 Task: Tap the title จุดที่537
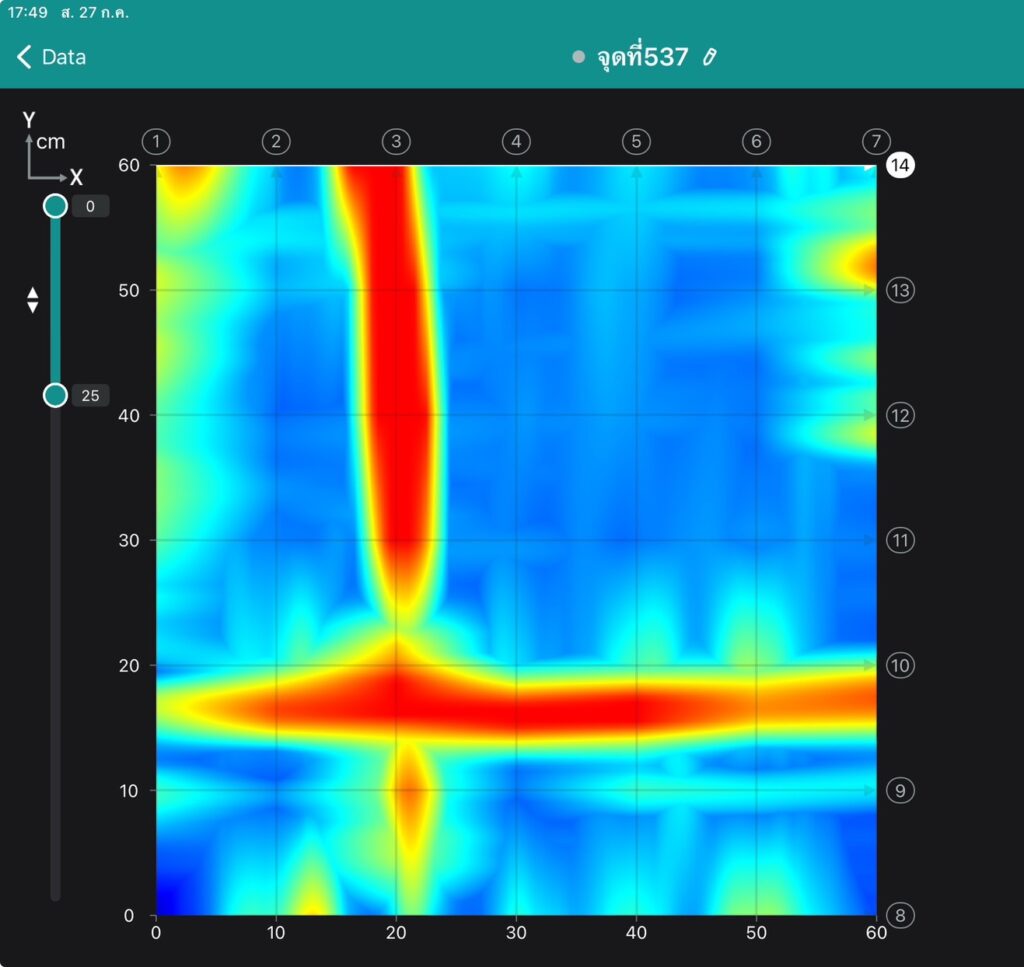point(642,57)
